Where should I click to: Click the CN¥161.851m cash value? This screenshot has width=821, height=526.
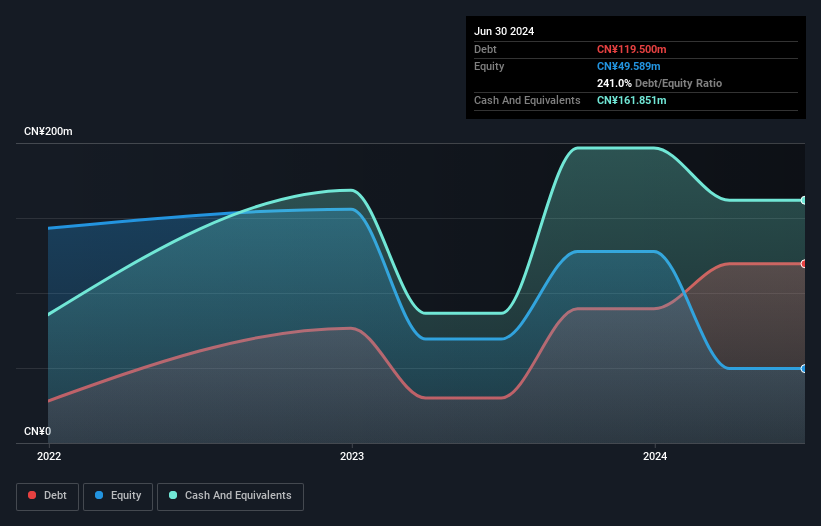pyautogui.click(x=631, y=100)
